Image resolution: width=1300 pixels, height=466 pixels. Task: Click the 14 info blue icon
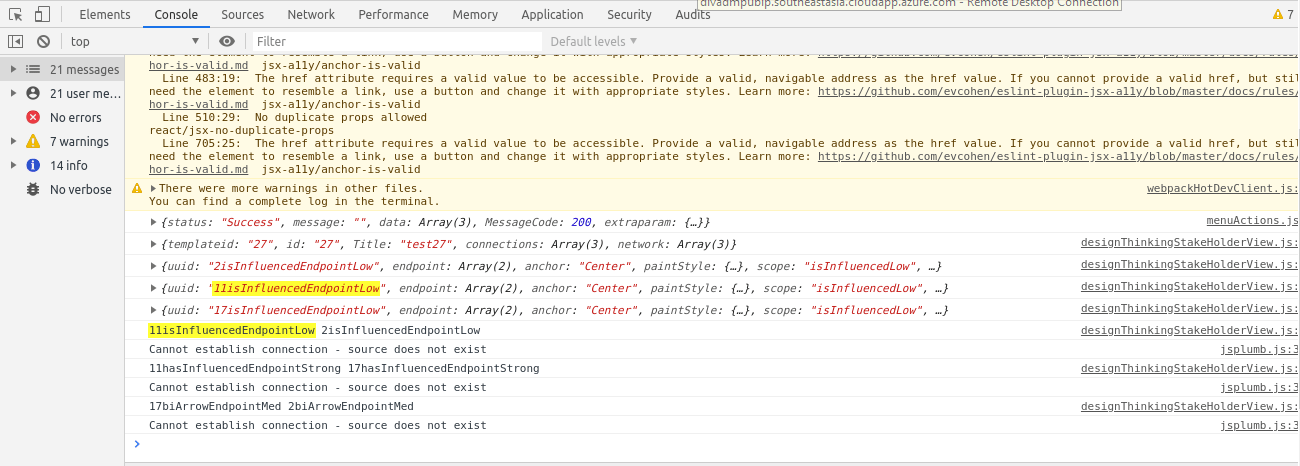click(x=33, y=165)
